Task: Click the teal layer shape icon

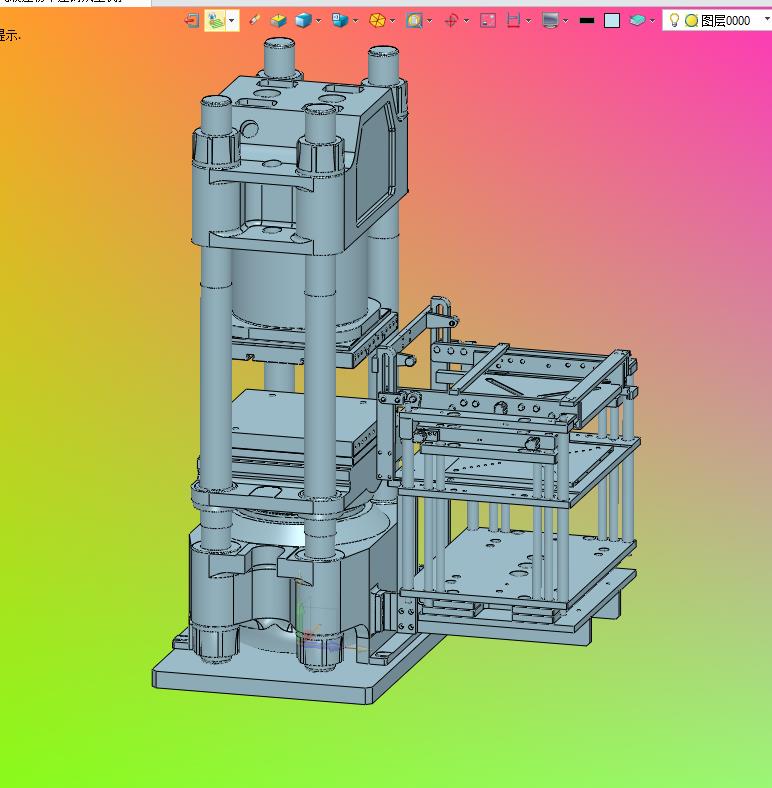Action: (x=637, y=21)
